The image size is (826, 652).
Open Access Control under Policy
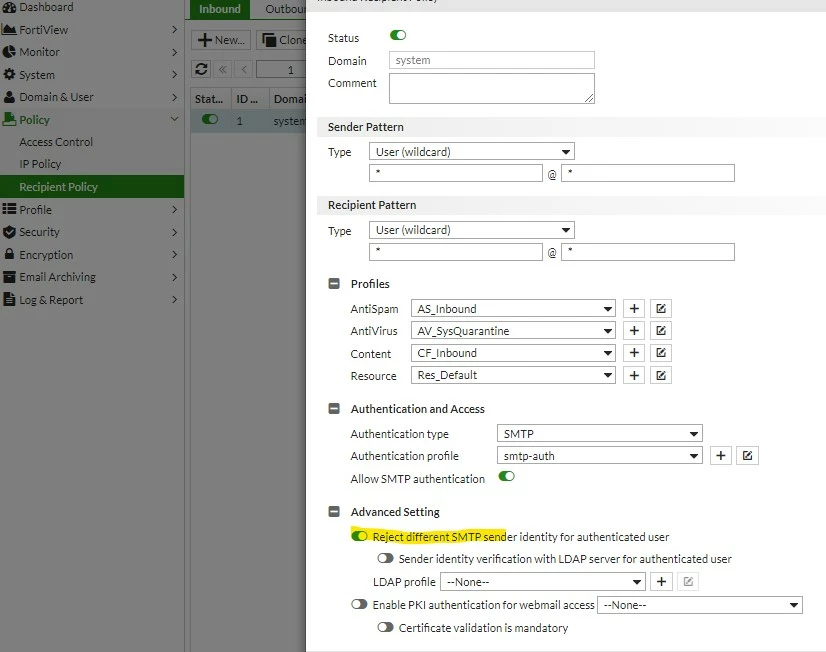(56, 142)
